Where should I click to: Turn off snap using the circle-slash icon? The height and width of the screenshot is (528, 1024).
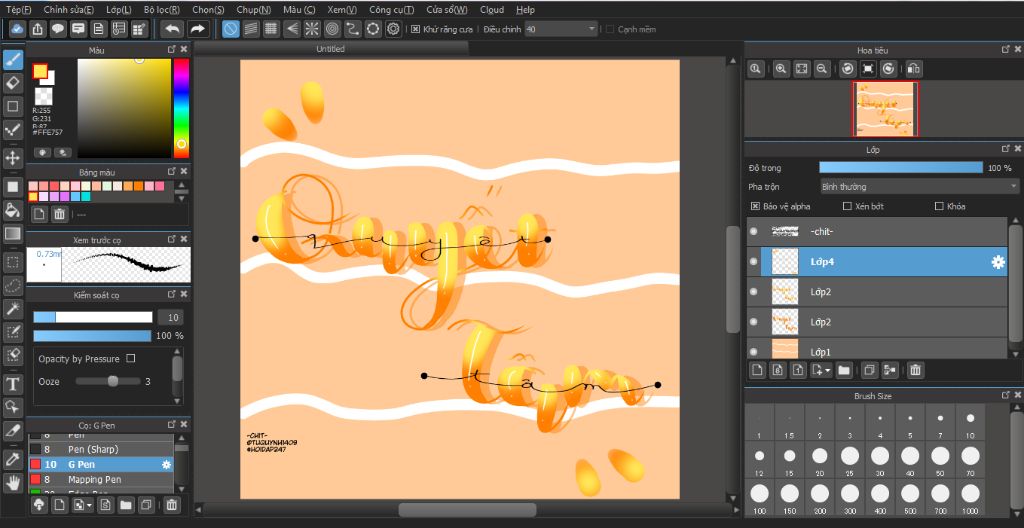231,29
